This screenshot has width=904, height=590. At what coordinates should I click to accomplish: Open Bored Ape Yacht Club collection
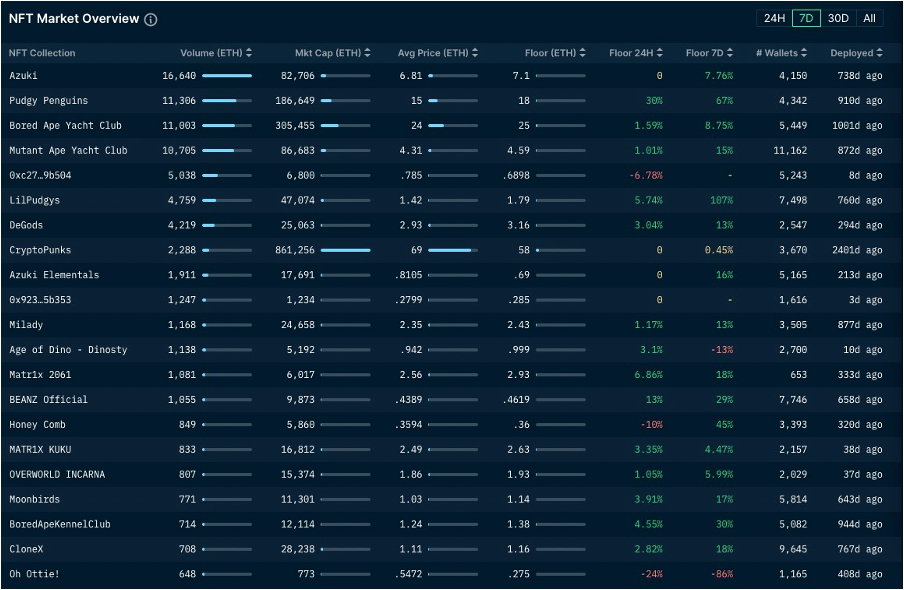coord(65,125)
